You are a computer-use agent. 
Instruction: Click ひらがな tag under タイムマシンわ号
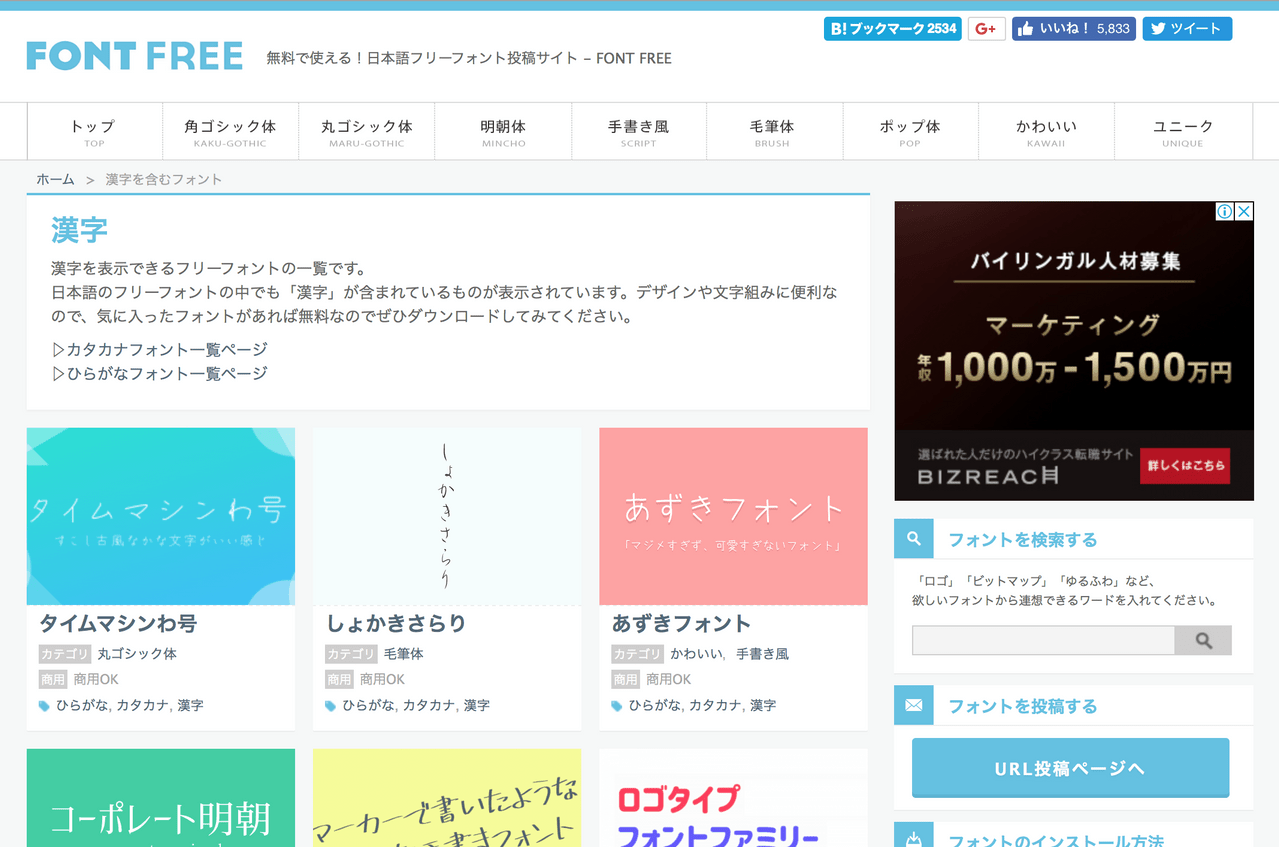click(x=82, y=706)
